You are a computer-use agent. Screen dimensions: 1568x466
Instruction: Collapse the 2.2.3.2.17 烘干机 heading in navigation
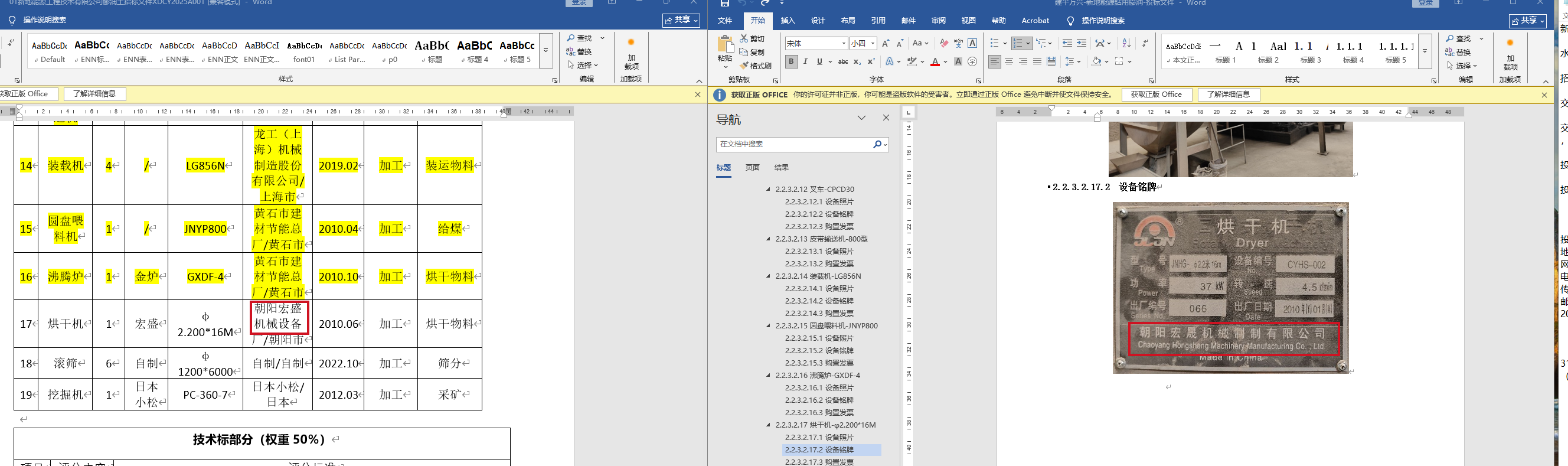pyautogui.click(x=768, y=425)
